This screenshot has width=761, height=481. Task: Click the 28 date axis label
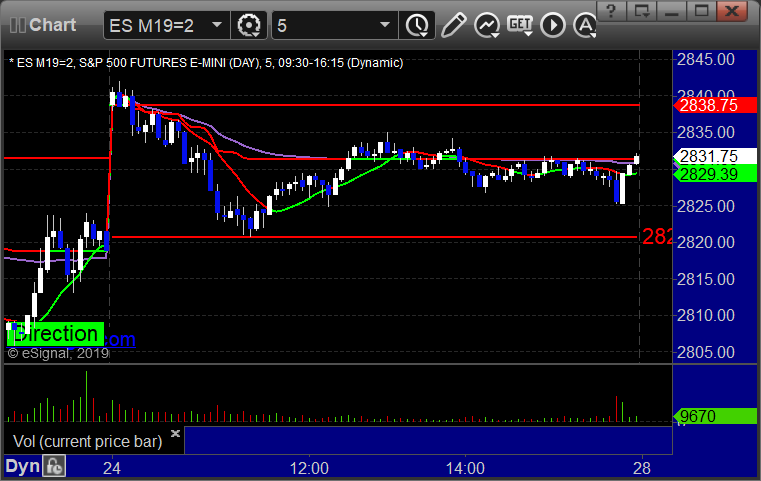[x=642, y=468]
